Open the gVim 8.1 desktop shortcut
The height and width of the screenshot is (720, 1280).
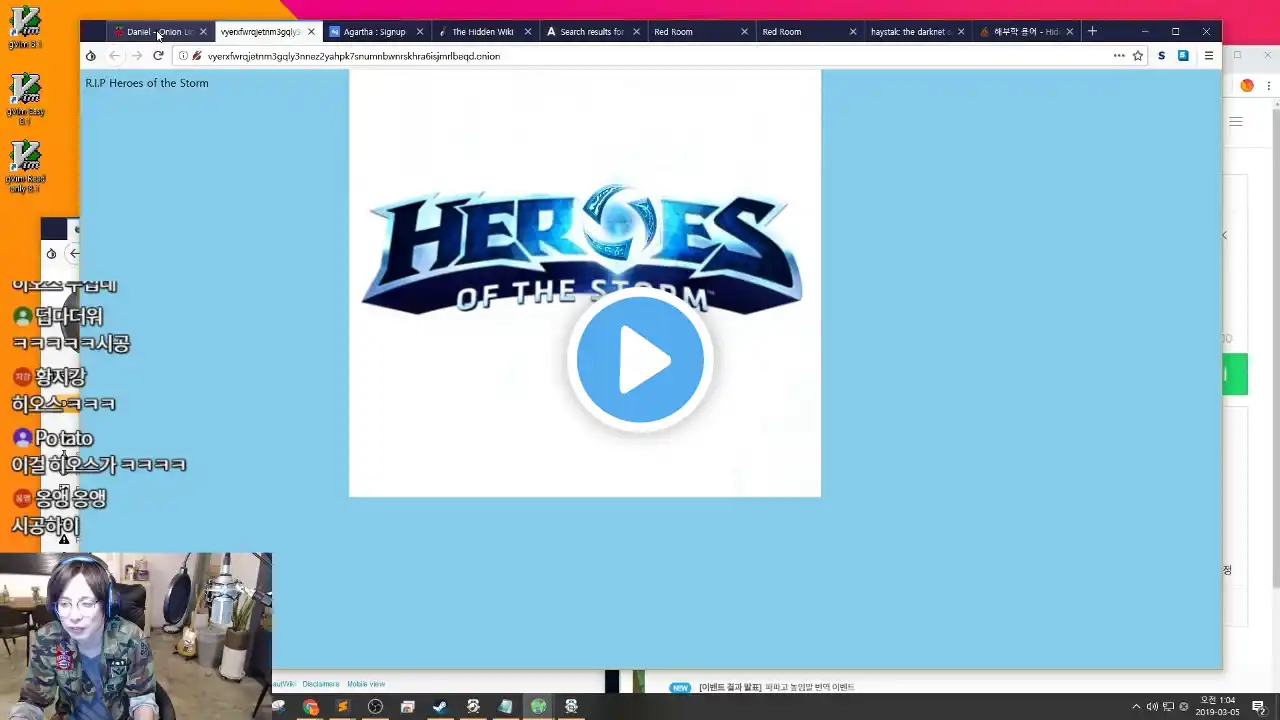point(25,27)
